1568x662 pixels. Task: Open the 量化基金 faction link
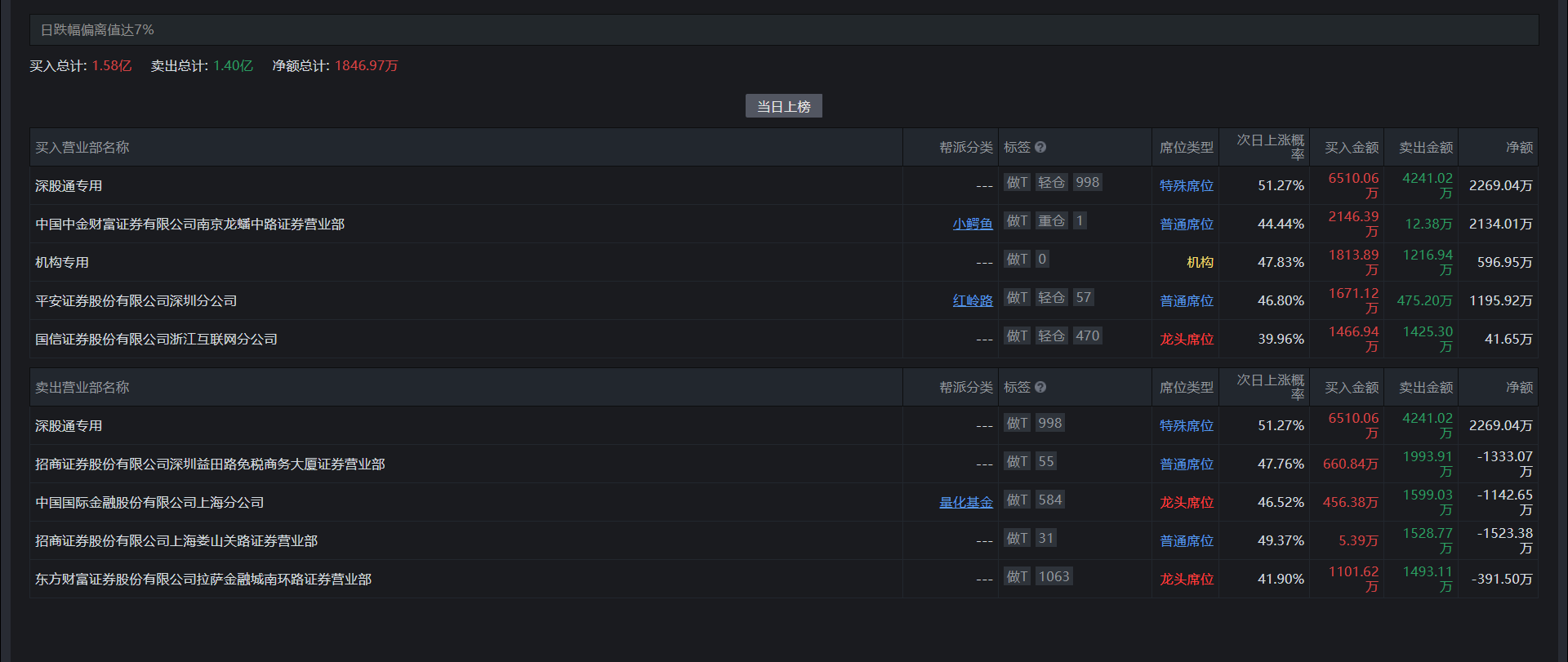click(x=966, y=502)
